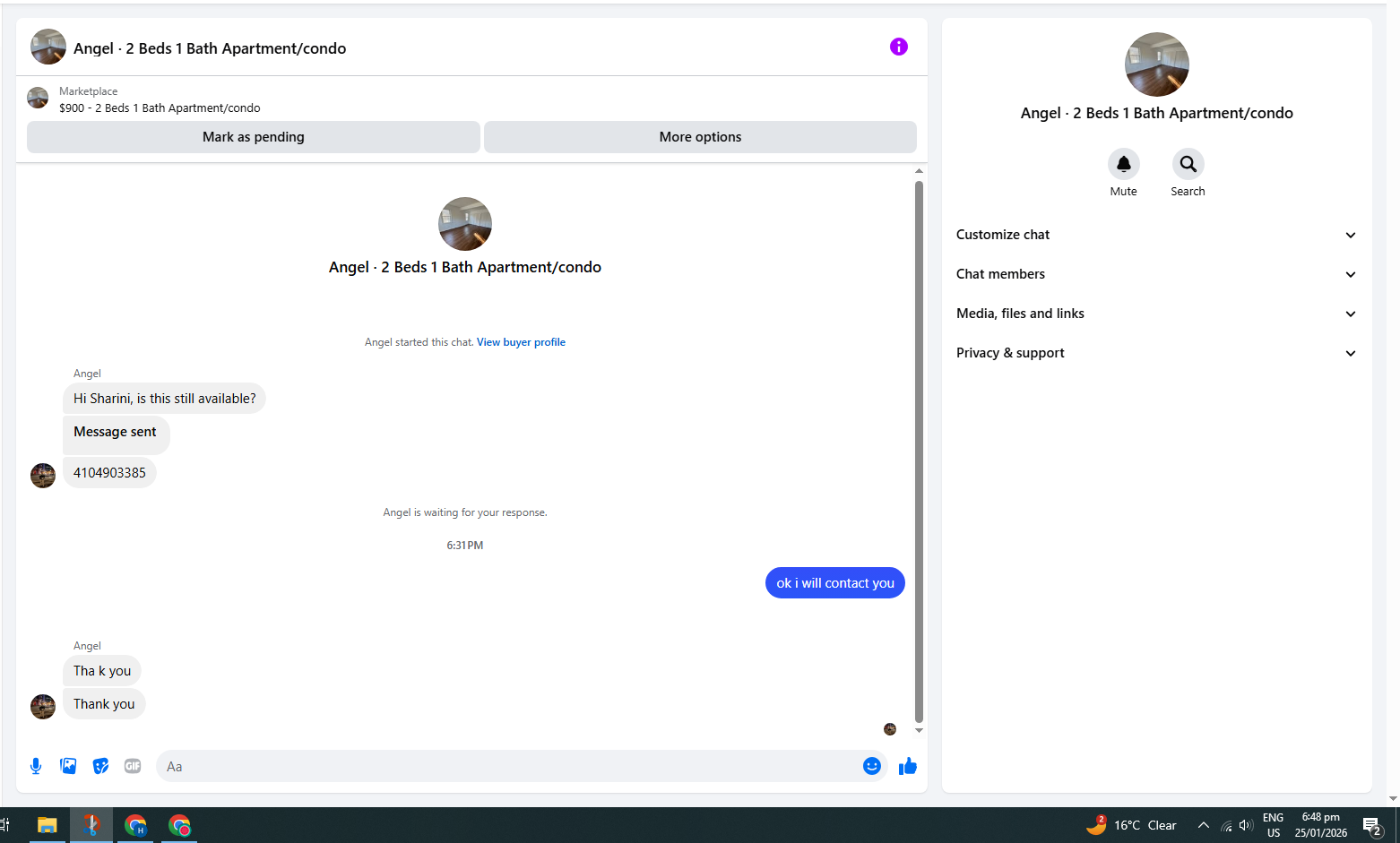The height and width of the screenshot is (843, 1400).
Task: Open listing thumbnail in Marketplace bar
Action: [x=38, y=98]
